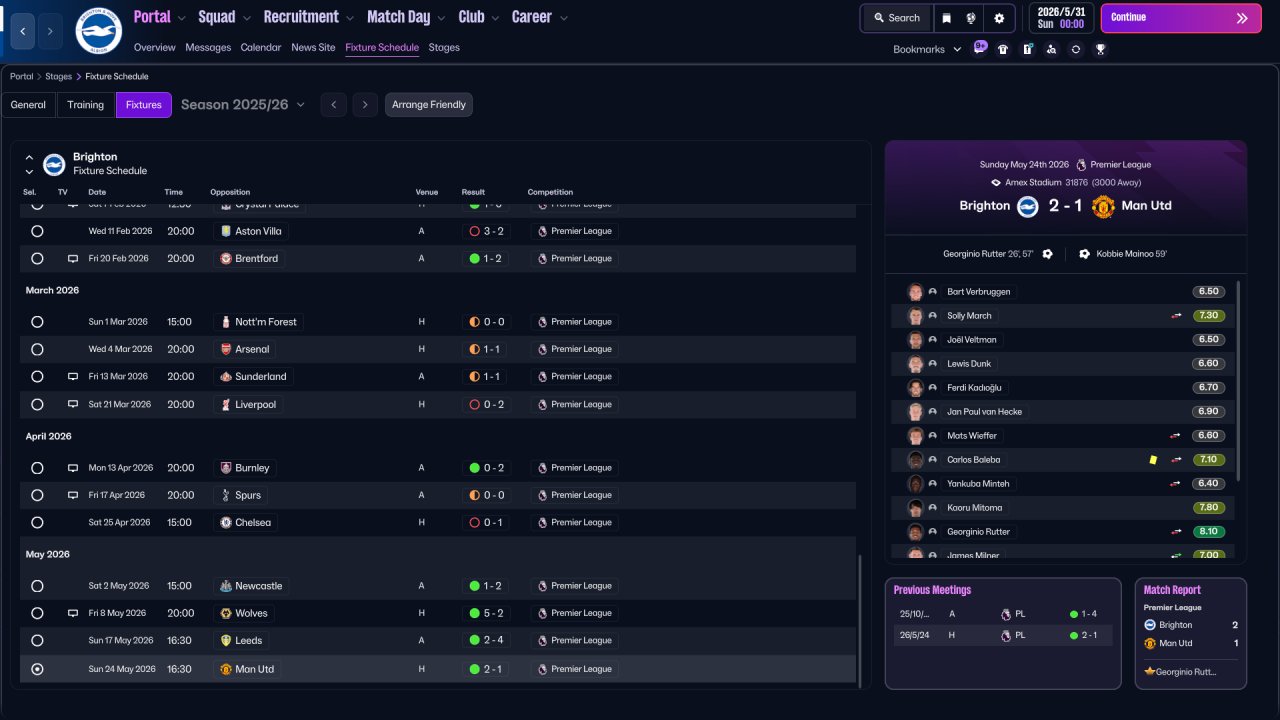Select the Burnley fixture radio button
1280x720 pixels.
(x=37, y=468)
